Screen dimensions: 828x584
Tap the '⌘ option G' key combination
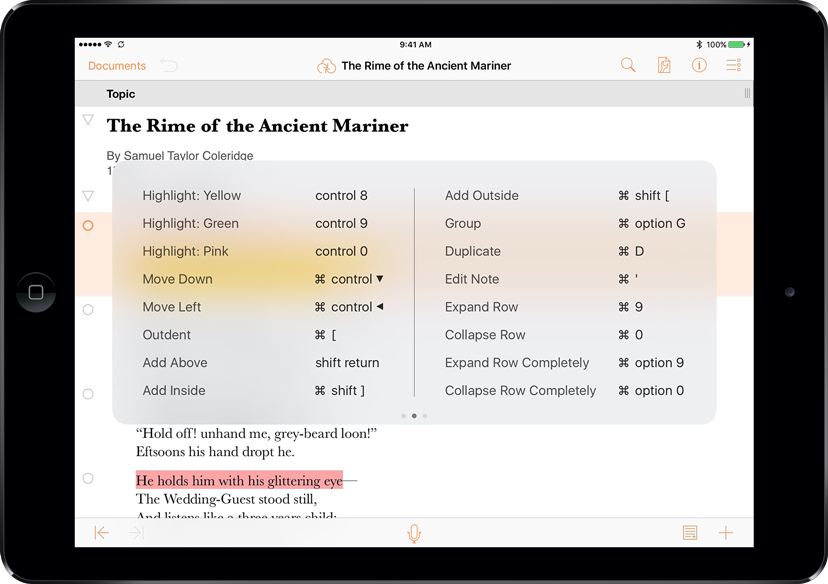click(652, 223)
